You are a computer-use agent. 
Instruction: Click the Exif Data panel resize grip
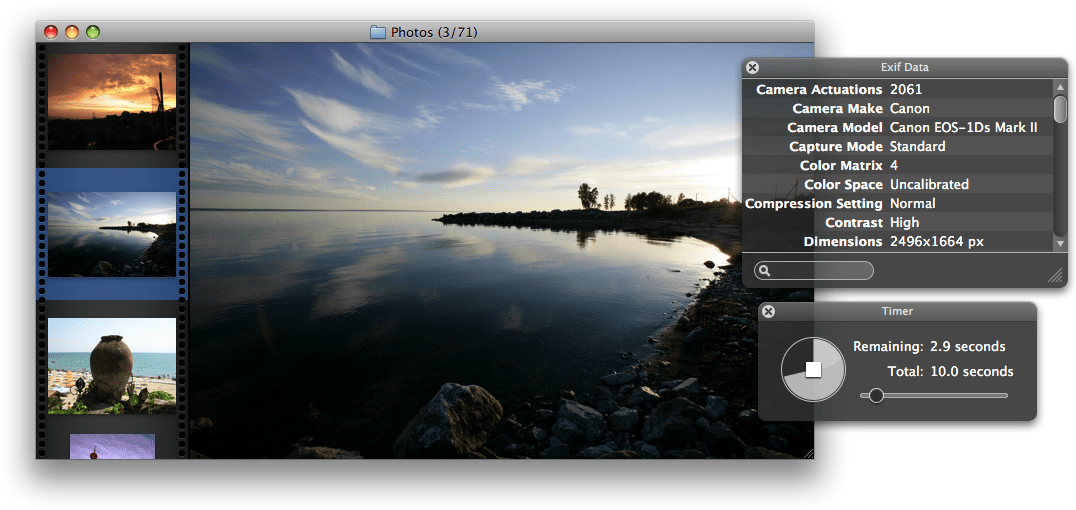point(1056,275)
